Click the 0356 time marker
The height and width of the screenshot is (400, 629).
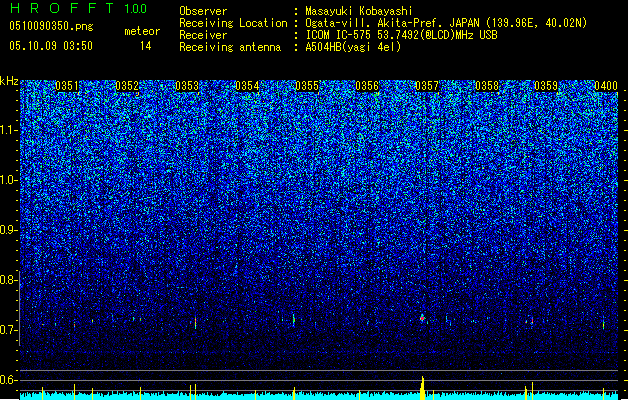[367, 86]
